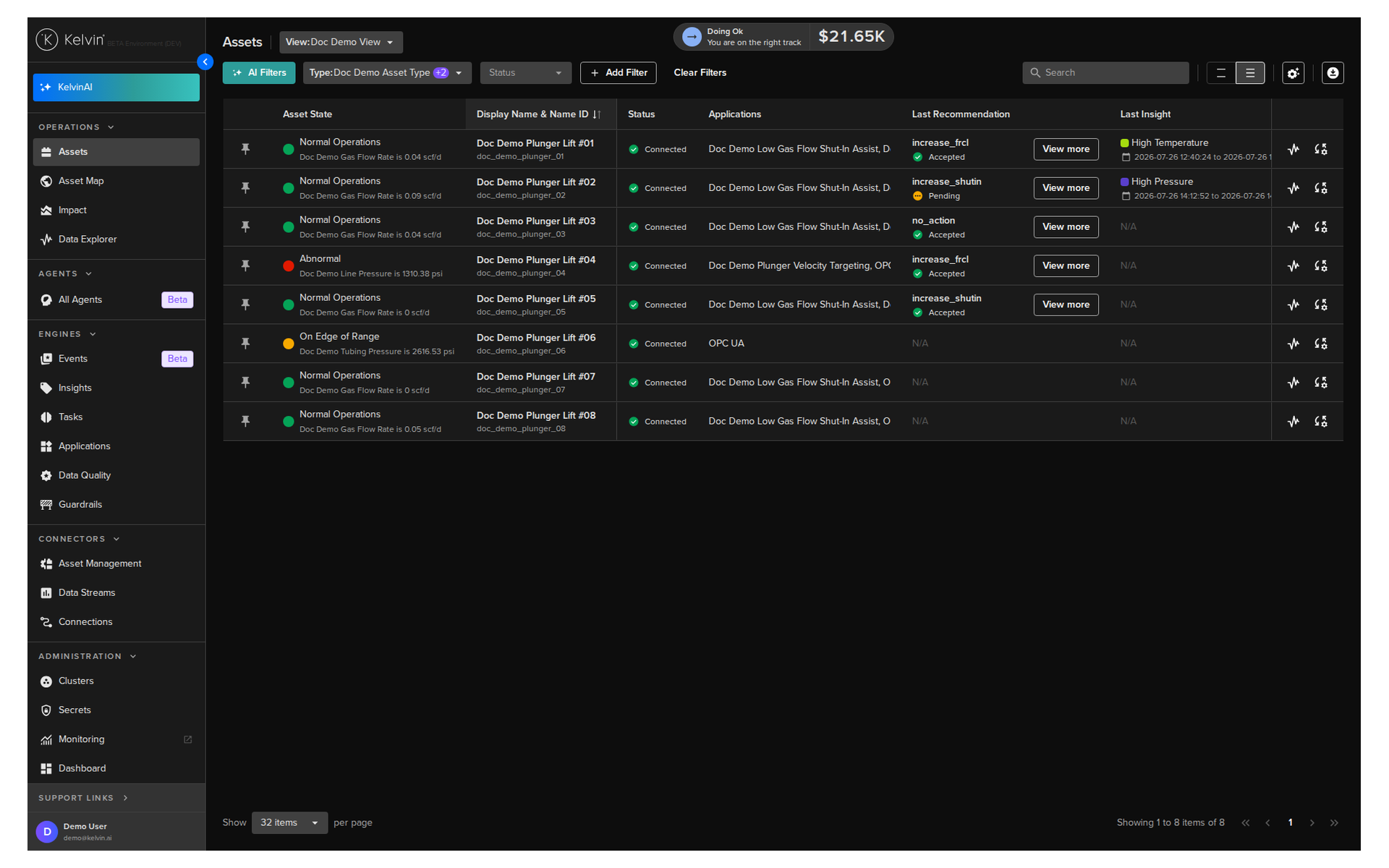Open the Type: Doc Demo Asset Type filter

(387, 73)
